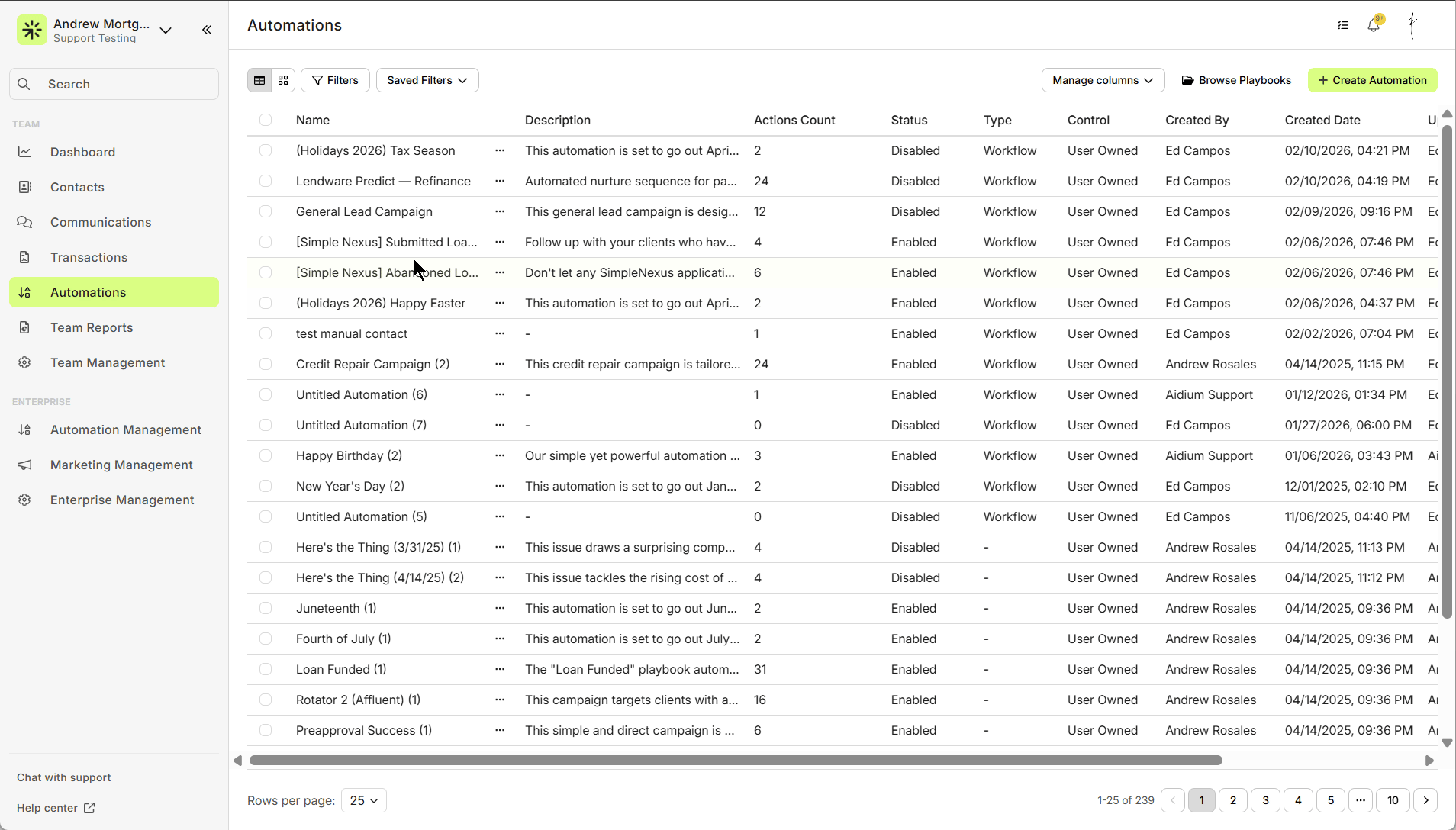This screenshot has width=1456, height=830.
Task: Click Create Automation button
Action: [1372, 80]
